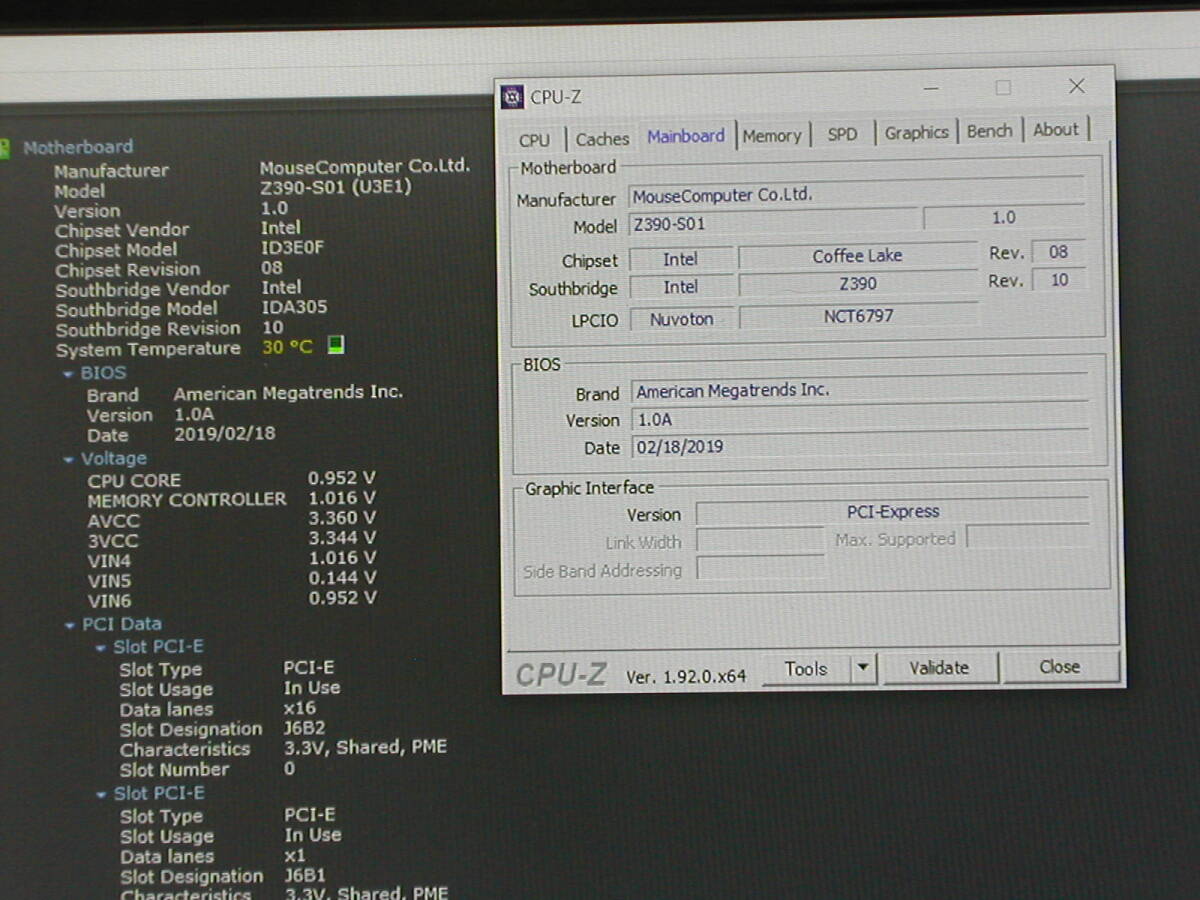Image resolution: width=1200 pixels, height=900 pixels.
Task: Collapse the first Slot PCI-E node with J6B2
Action: point(100,648)
